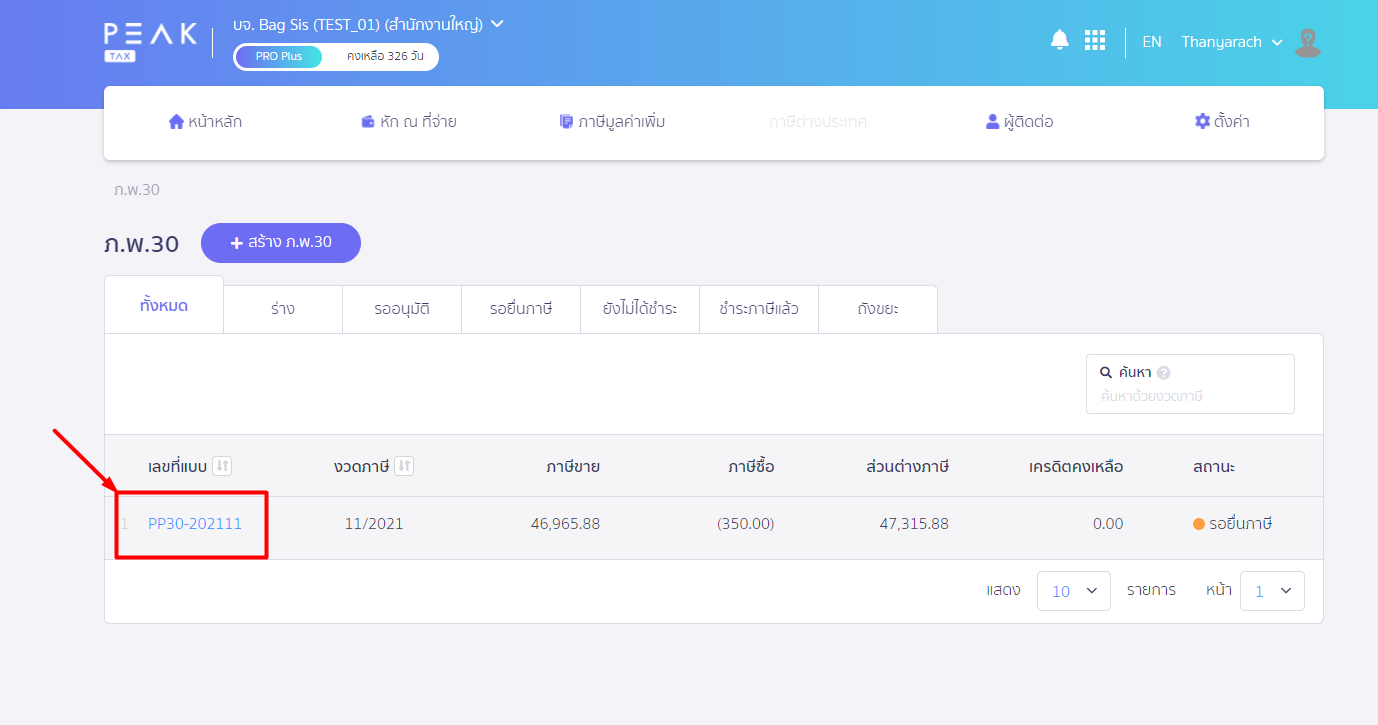Switch to the รอยื่นภาษี tab
1378x725 pixels.
521,309
